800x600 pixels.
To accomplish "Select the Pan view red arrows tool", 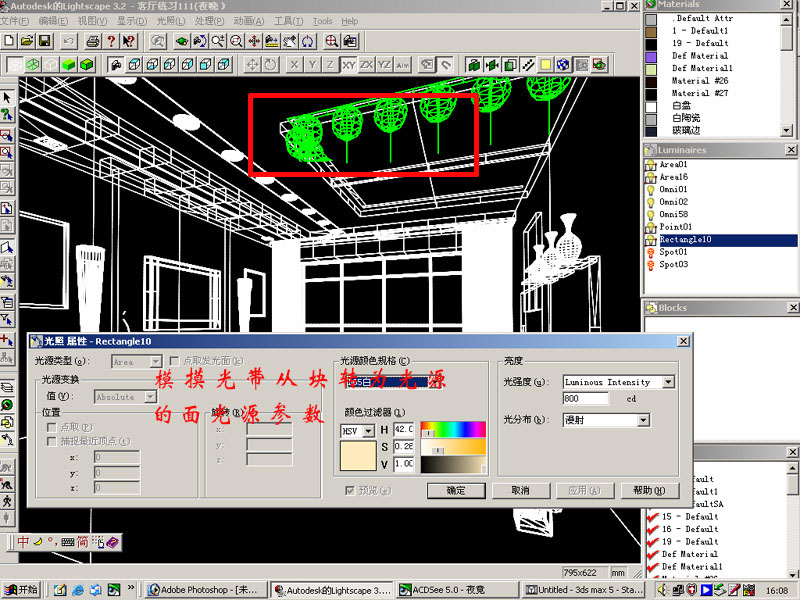I will click(x=254, y=41).
